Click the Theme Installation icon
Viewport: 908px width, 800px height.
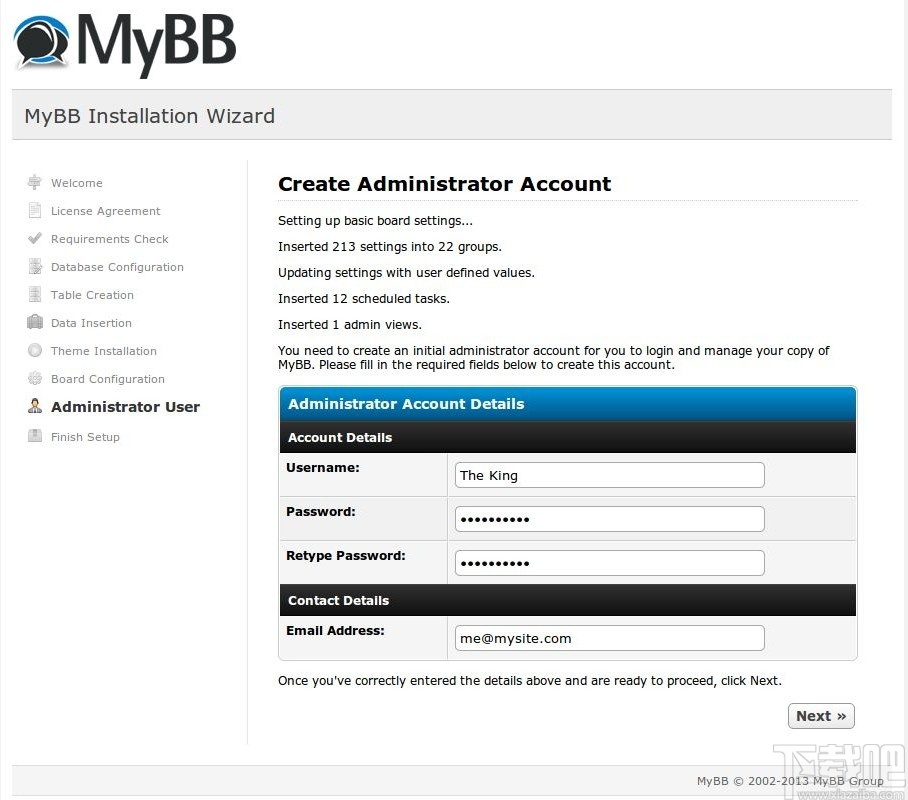[37, 351]
